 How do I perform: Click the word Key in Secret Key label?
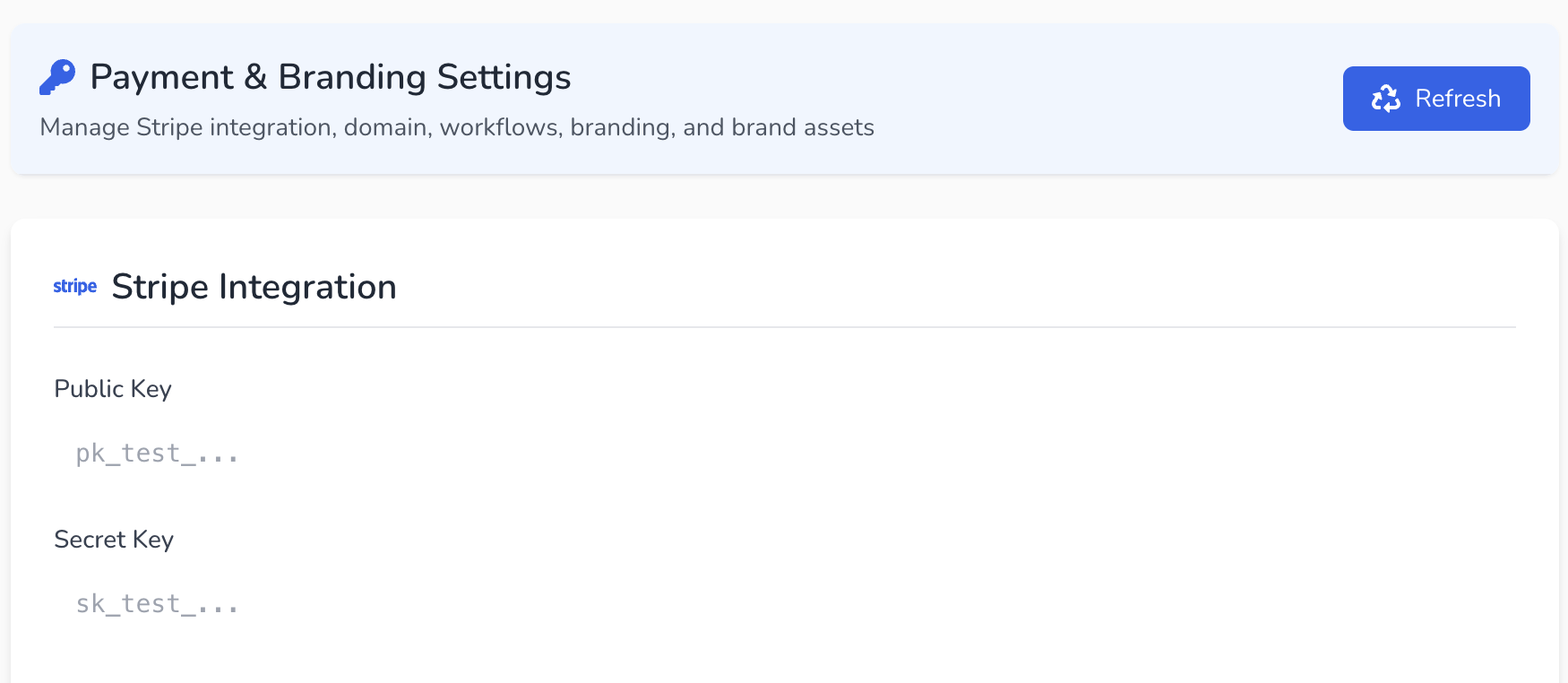pyautogui.click(x=153, y=540)
